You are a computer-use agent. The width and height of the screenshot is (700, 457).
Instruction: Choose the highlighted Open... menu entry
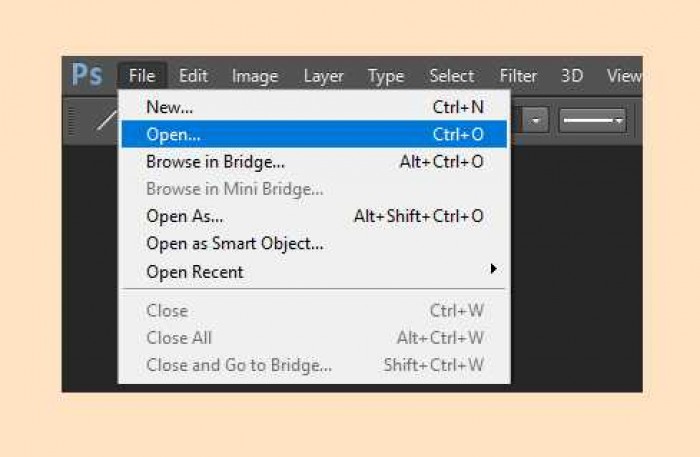[x=314, y=134]
